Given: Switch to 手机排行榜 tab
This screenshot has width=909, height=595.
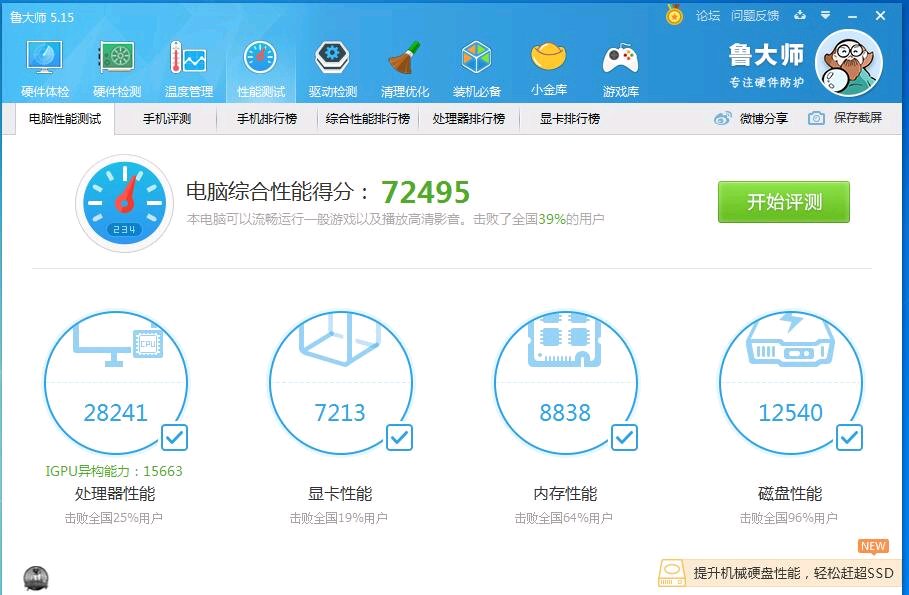Looking at the screenshot, I should tap(267, 119).
